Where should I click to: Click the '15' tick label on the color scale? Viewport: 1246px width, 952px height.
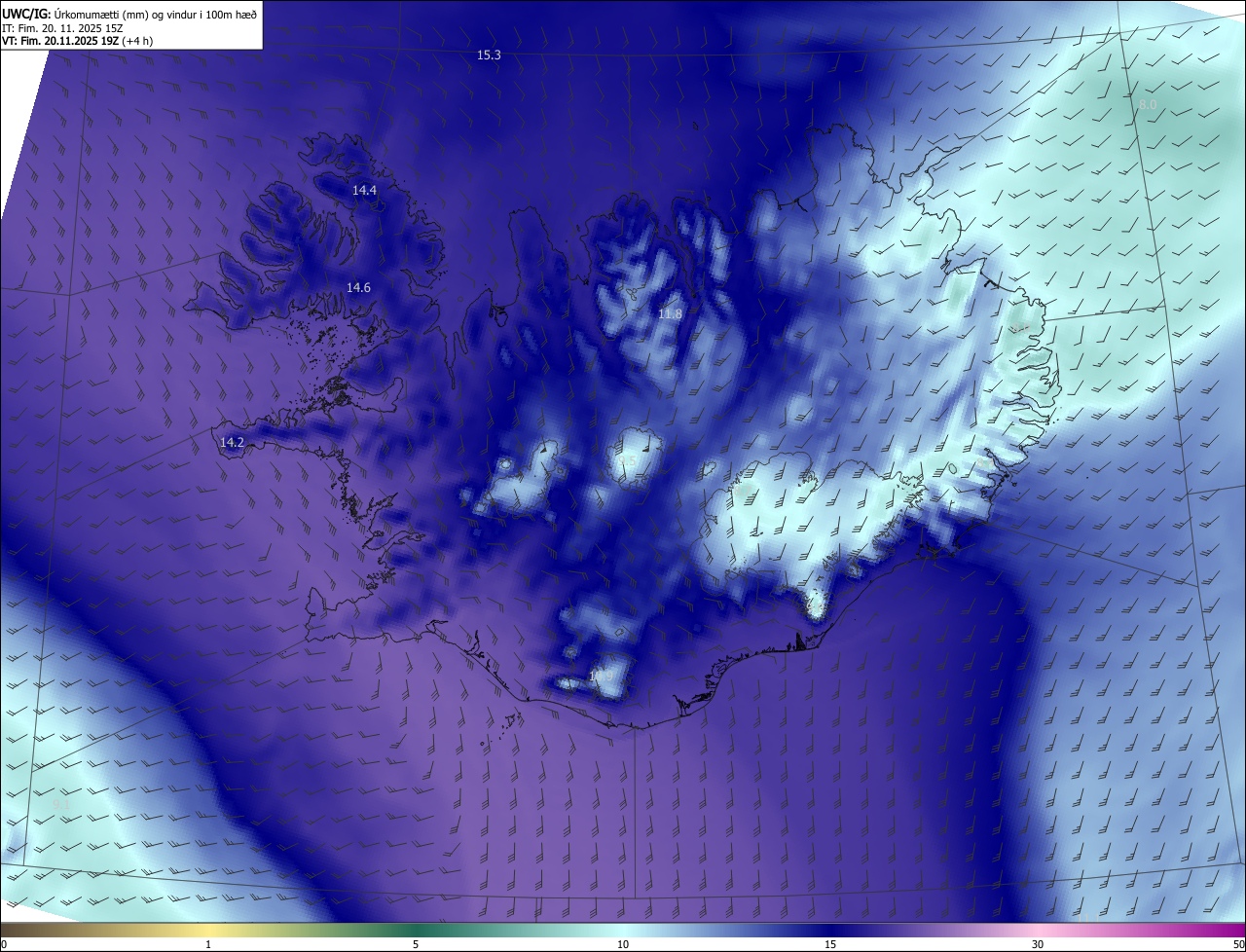click(830, 944)
